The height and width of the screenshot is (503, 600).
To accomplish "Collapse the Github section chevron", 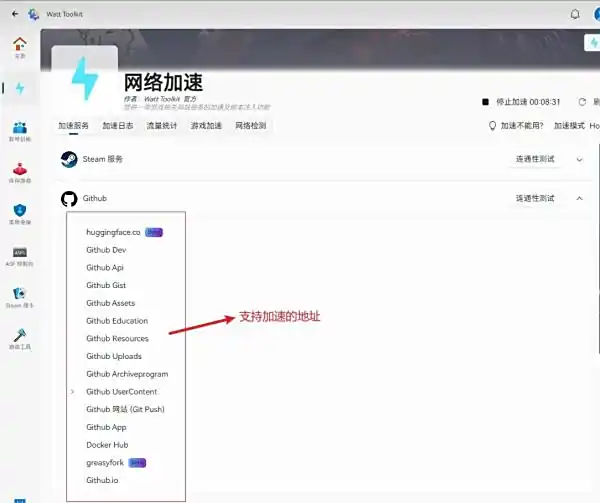I will [x=579, y=199].
